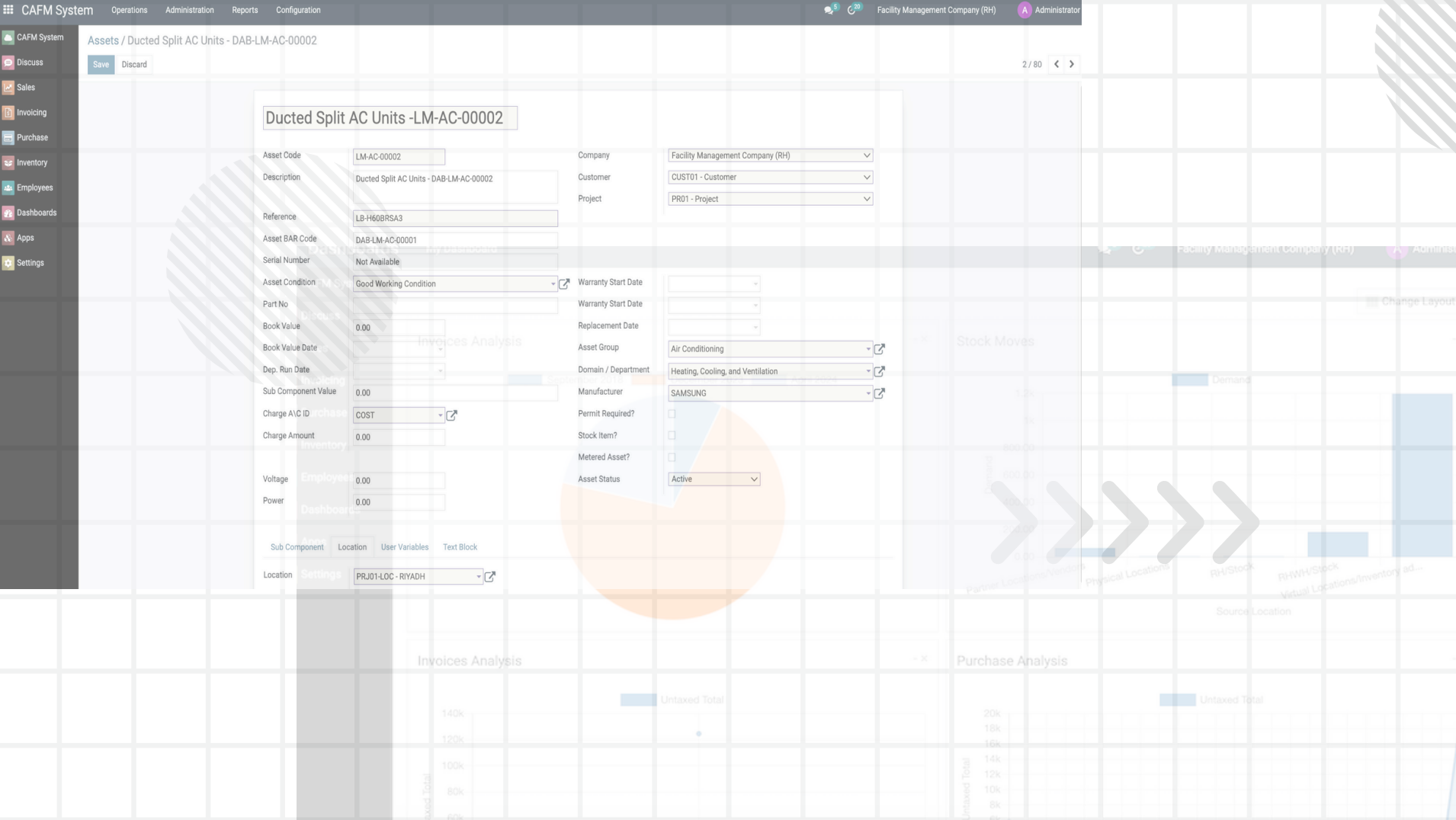Screen dimensions: 1456x820
Task: Click the Assets breadcrumb link
Action: tap(103, 40)
